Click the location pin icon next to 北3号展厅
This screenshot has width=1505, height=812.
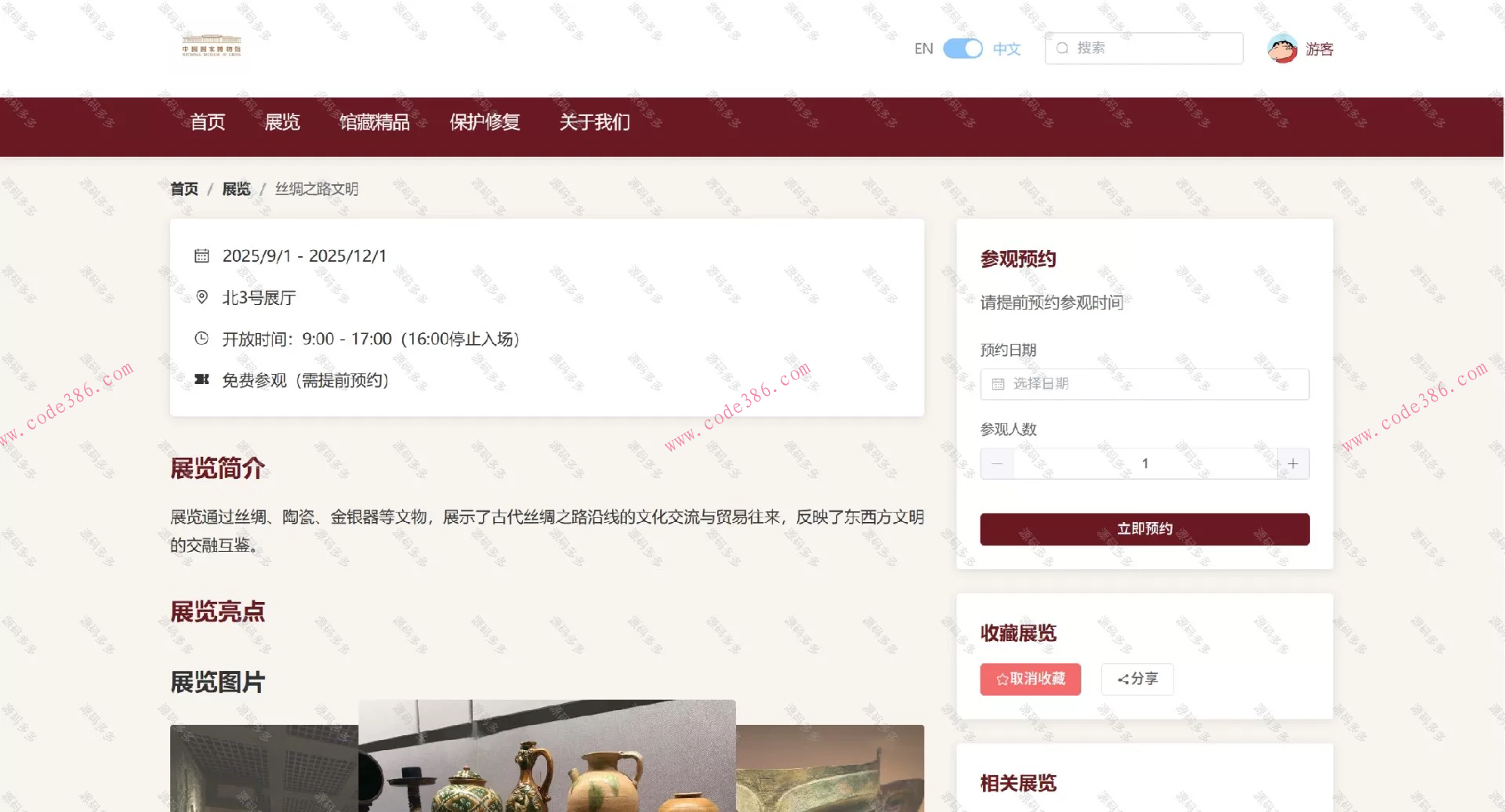click(201, 297)
